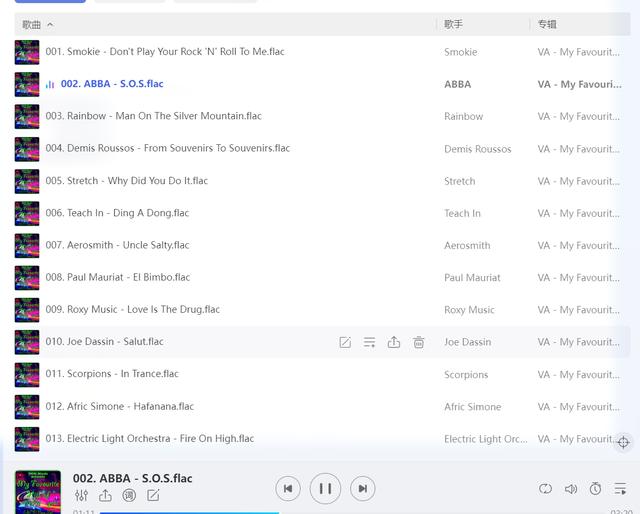Open the equalizer settings

(x=81, y=496)
